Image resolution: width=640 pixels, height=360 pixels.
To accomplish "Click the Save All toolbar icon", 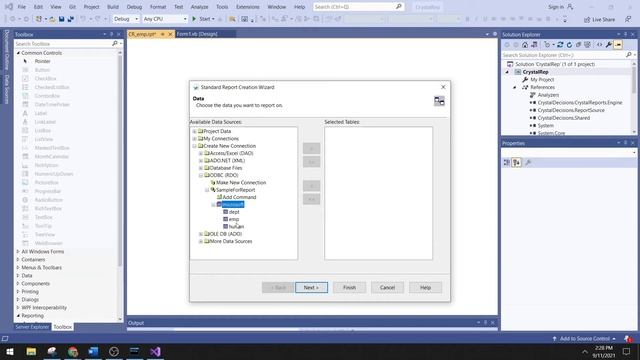I will (x=71, y=19).
